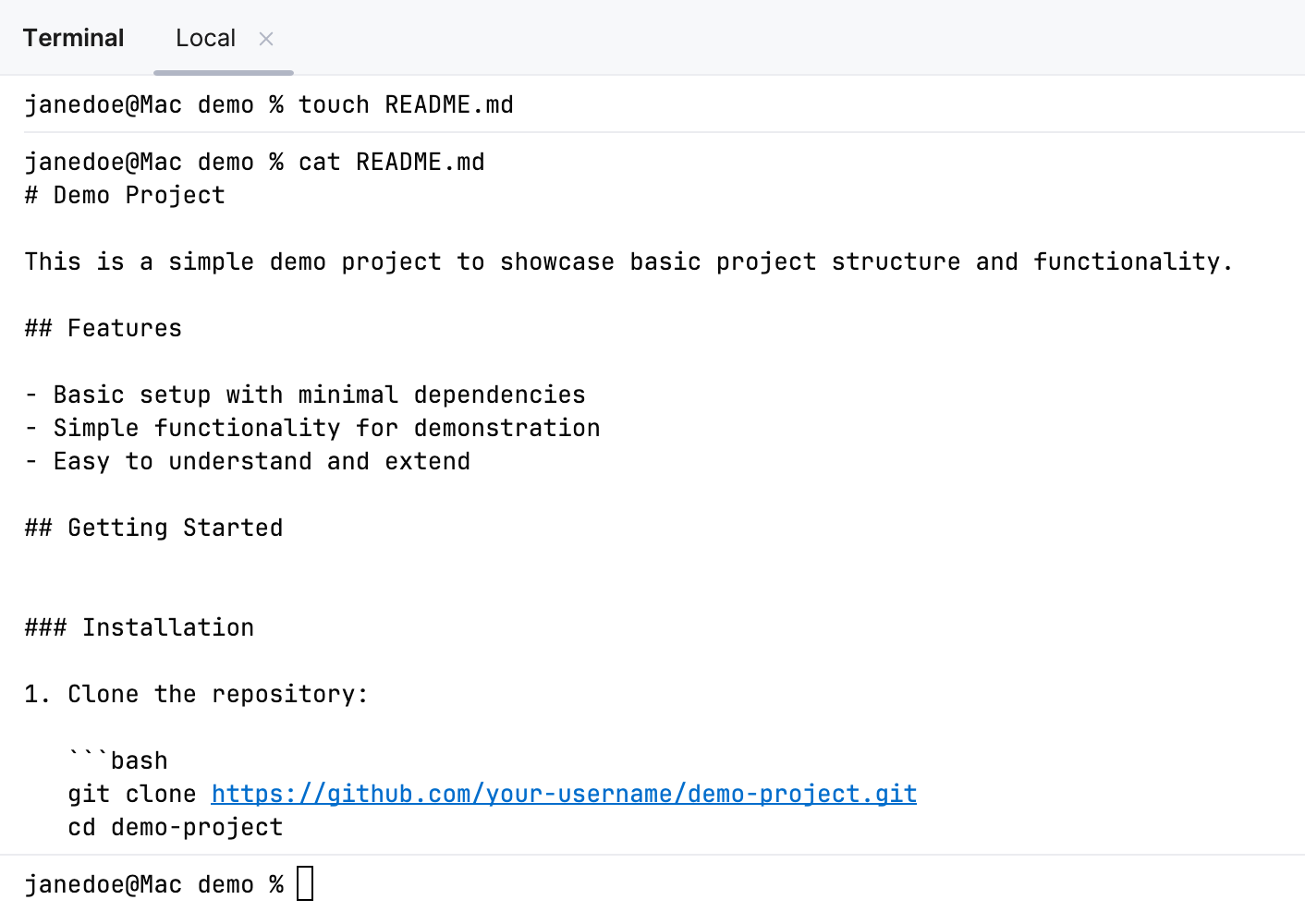The width and height of the screenshot is (1305, 924).
Task: Close the Local terminal tab
Action: point(265,39)
